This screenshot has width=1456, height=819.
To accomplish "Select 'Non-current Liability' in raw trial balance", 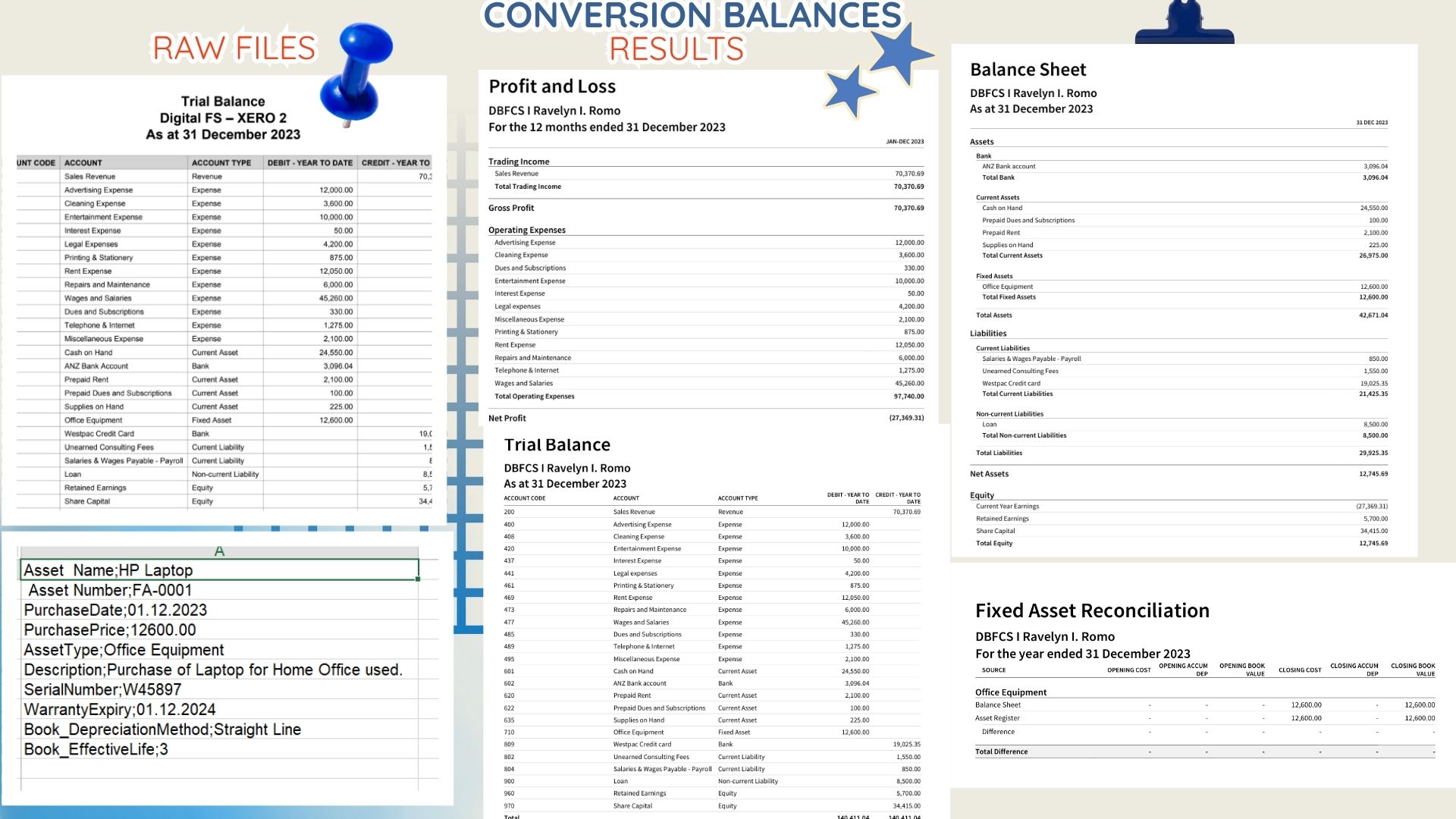I will click(x=224, y=475).
